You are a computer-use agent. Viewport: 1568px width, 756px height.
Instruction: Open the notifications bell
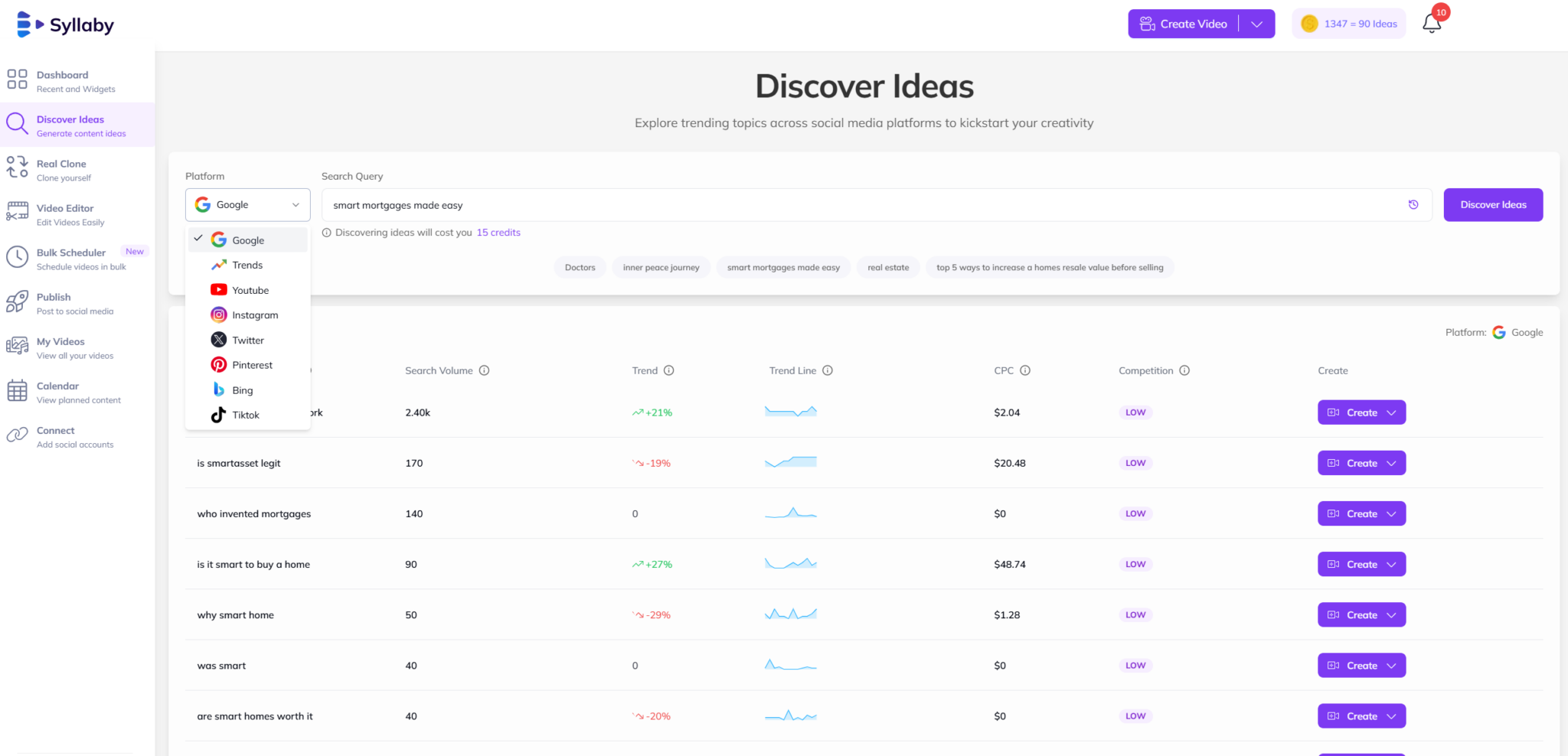(1431, 23)
